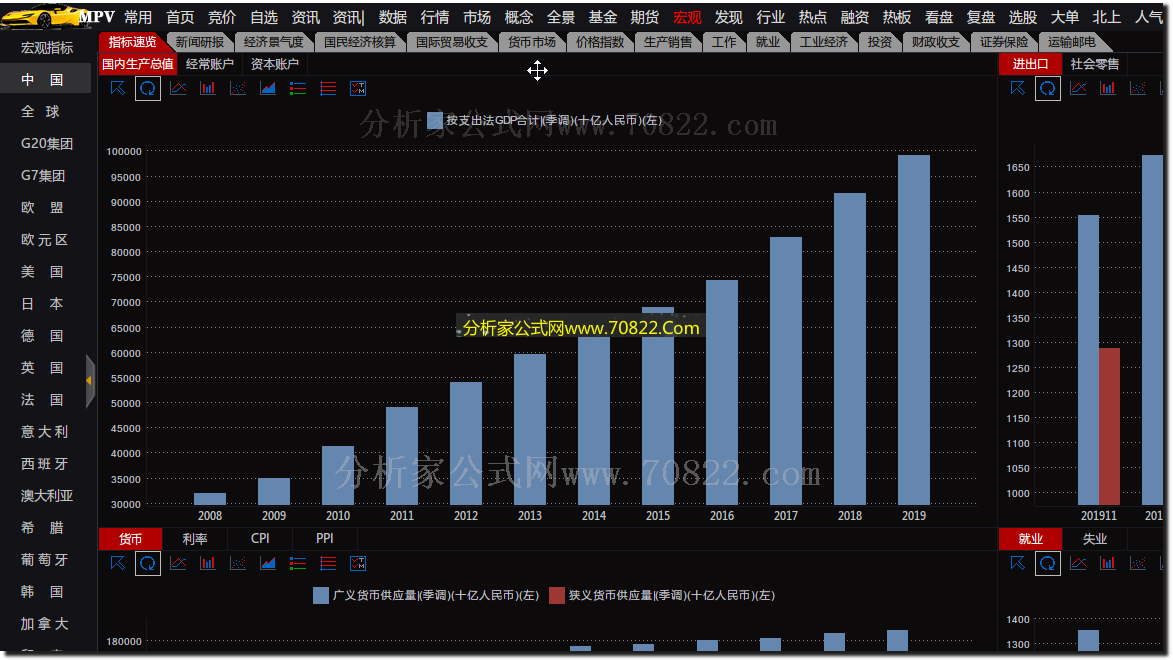The height and width of the screenshot is (660, 1173).
Task: Switch to the 国民经济核算 tab
Action: 360,43
